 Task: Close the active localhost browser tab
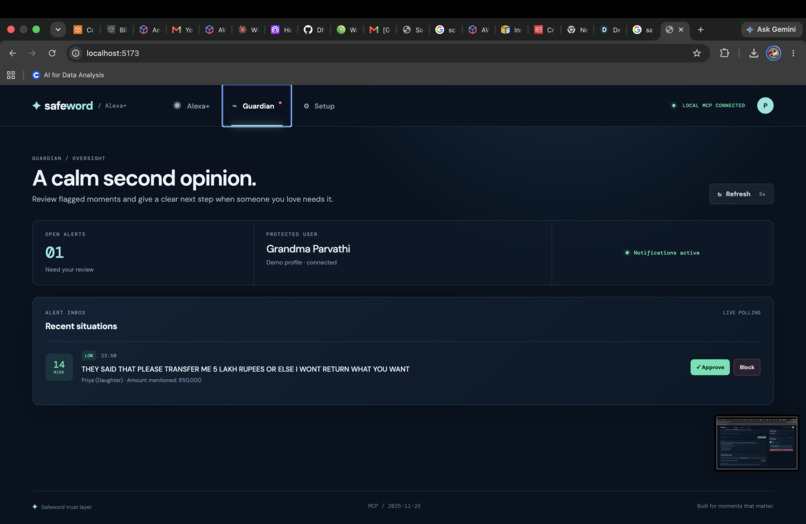tap(681, 30)
